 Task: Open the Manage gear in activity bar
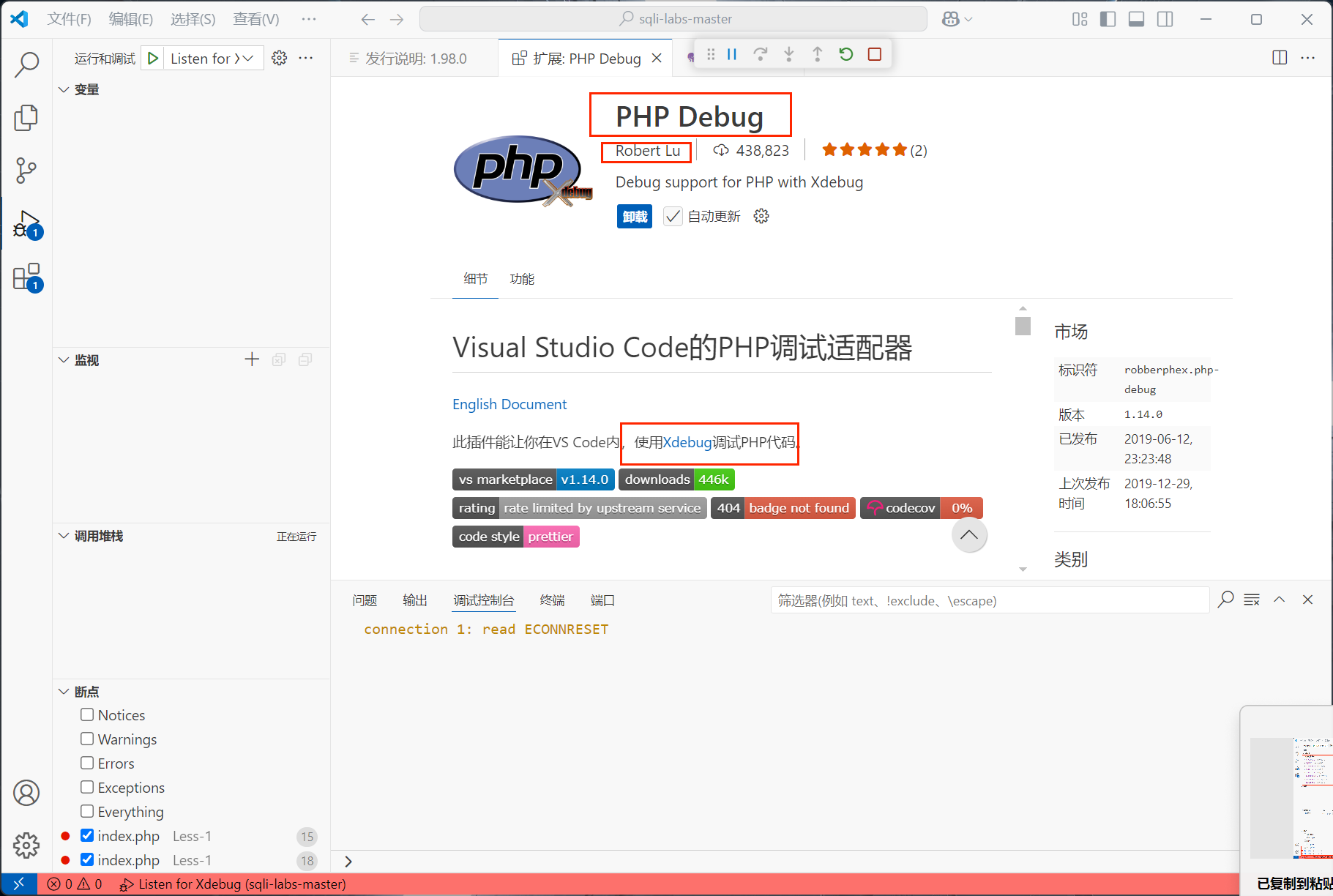(26, 845)
